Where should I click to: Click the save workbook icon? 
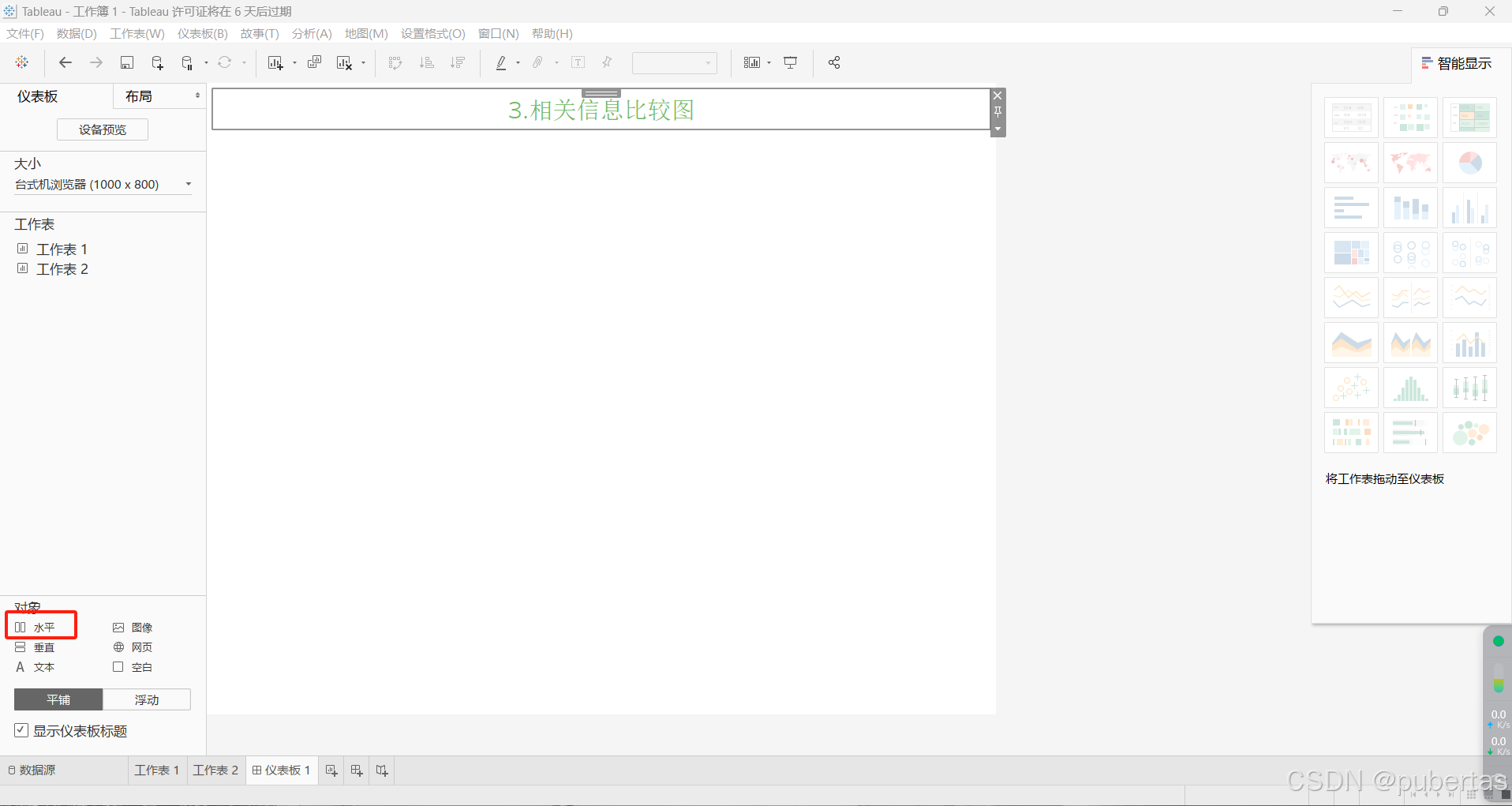click(x=126, y=62)
